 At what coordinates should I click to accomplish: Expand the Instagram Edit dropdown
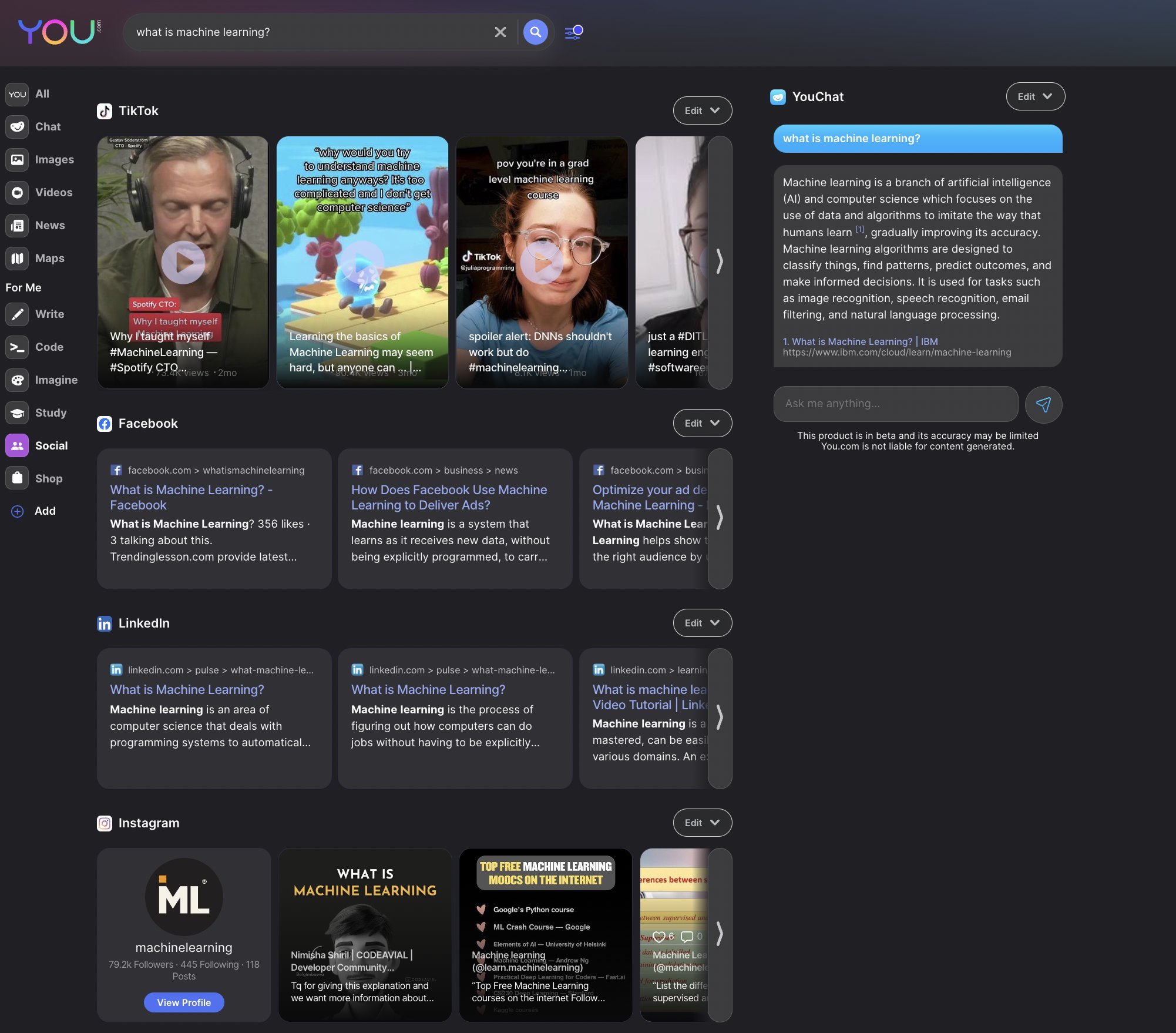coord(702,823)
